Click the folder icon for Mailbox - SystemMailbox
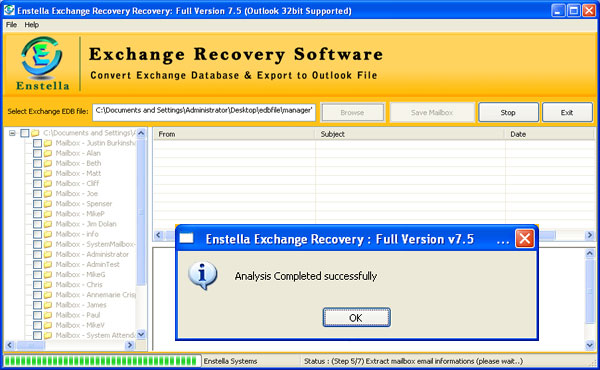 click(x=48, y=244)
